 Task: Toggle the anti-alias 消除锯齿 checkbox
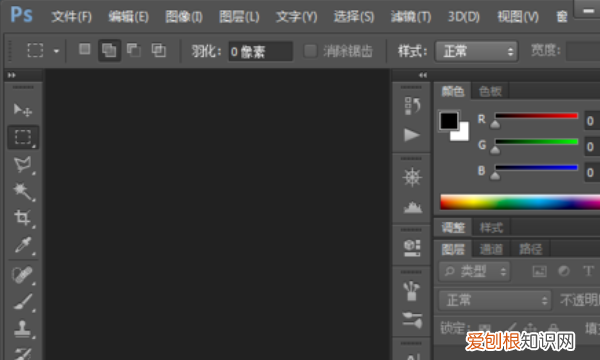tap(310, 50)
